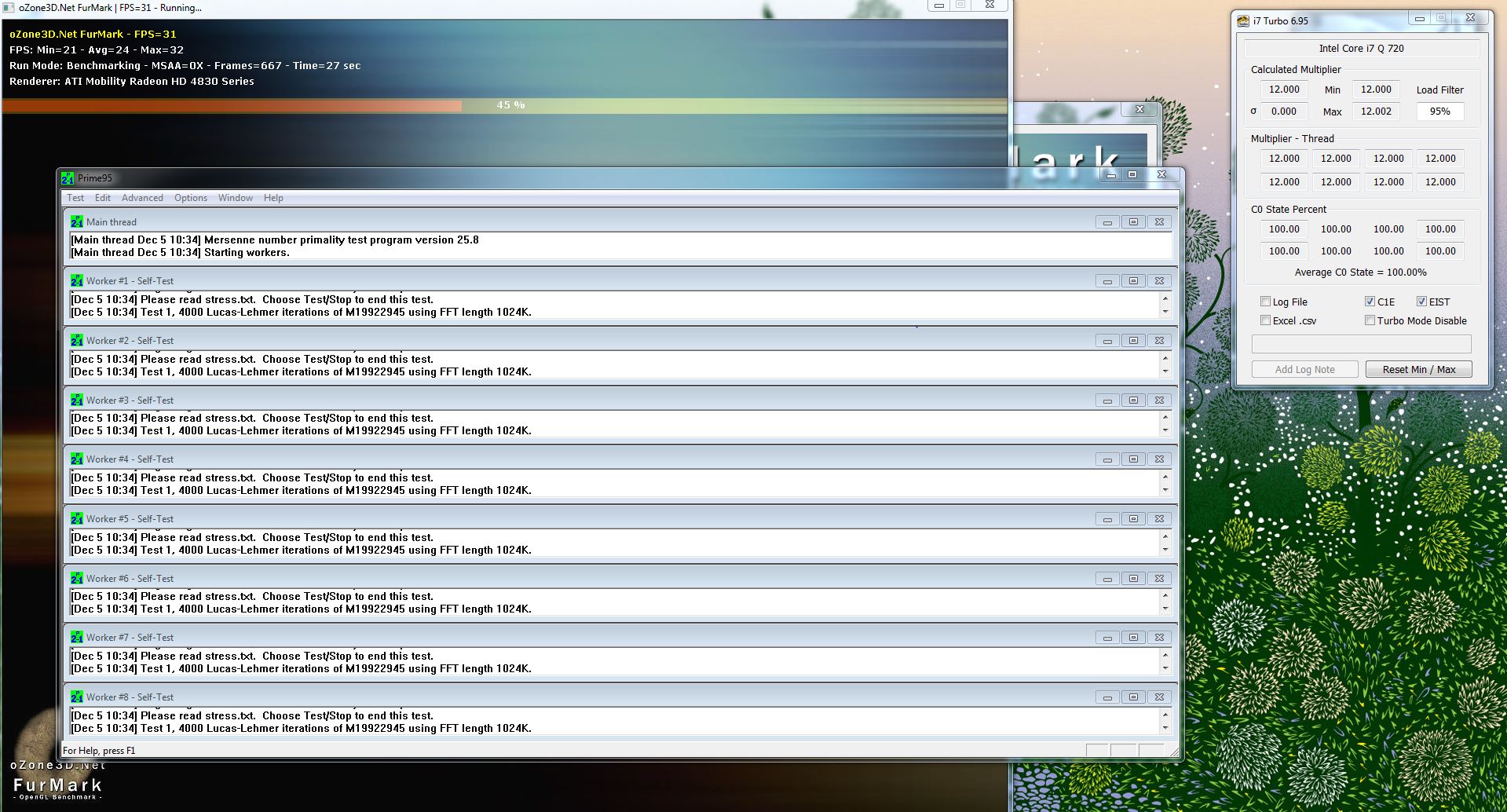Click the Average C0 State = 100.00% text
This screenshot has width=1507, height=812.
pyautogui.click(x=1360, y=272)
